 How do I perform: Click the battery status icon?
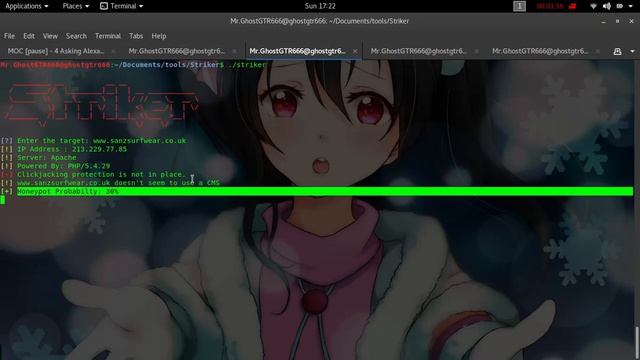point(620,6)
